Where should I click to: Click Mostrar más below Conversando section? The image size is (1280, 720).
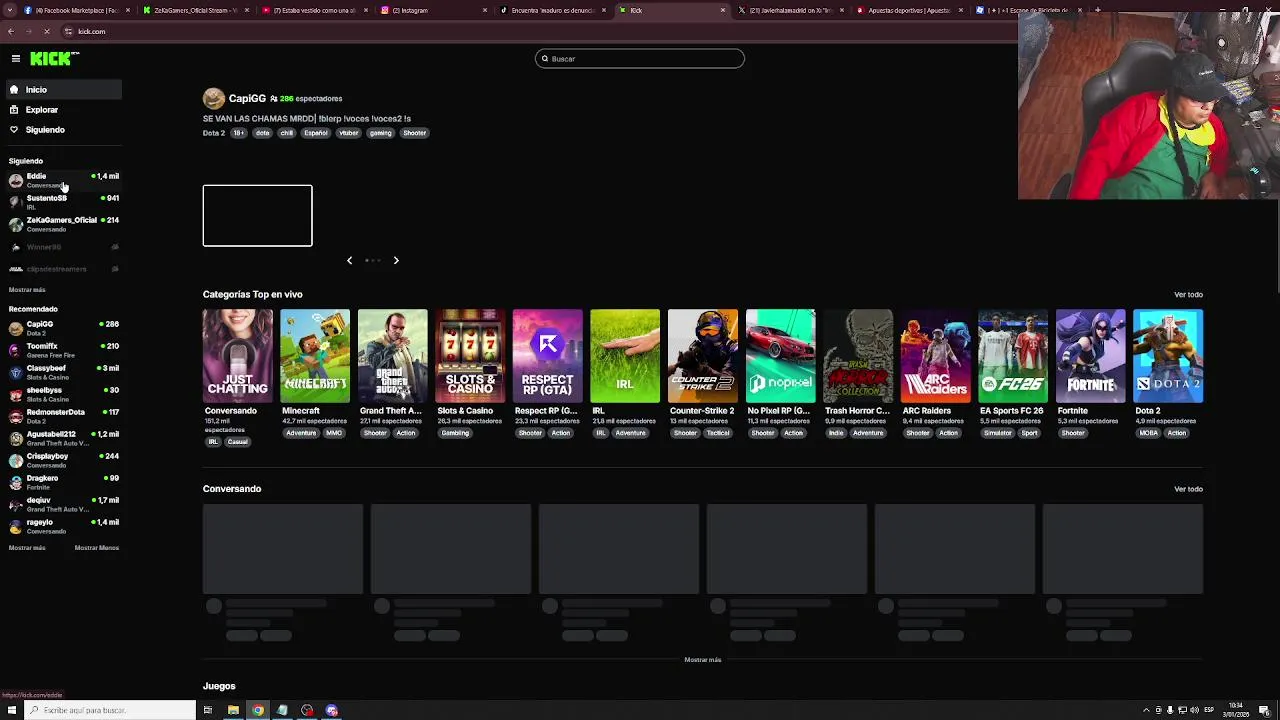(x=702, y=660)
